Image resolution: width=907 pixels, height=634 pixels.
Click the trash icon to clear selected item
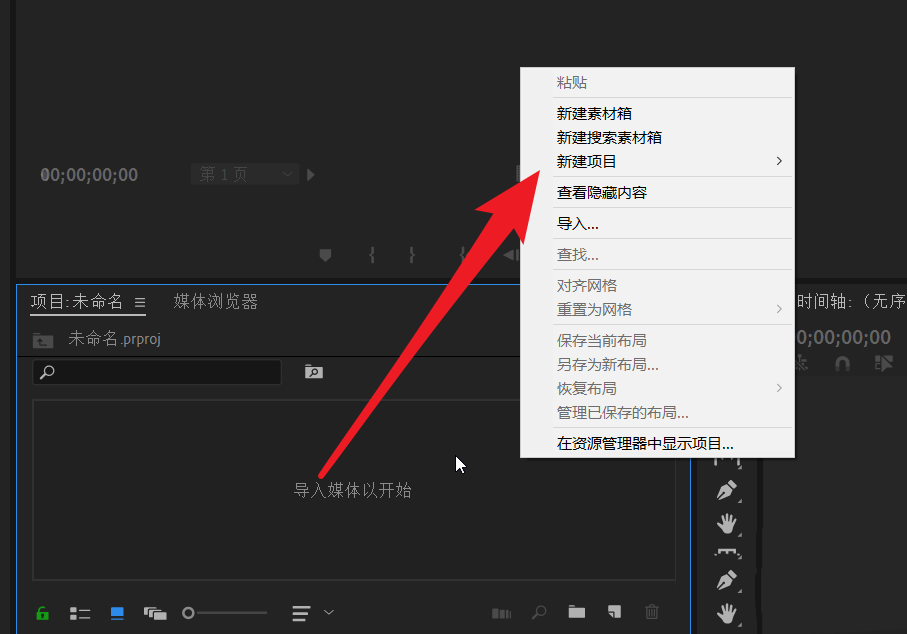pos(651,612)
